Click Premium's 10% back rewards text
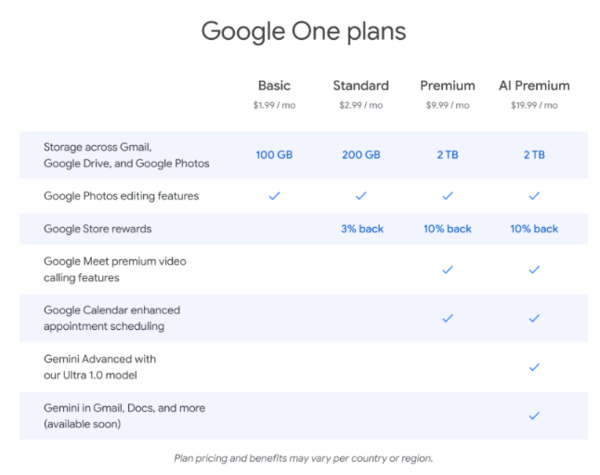The height and width of the screenshot is (475, 600). (447, 229)
